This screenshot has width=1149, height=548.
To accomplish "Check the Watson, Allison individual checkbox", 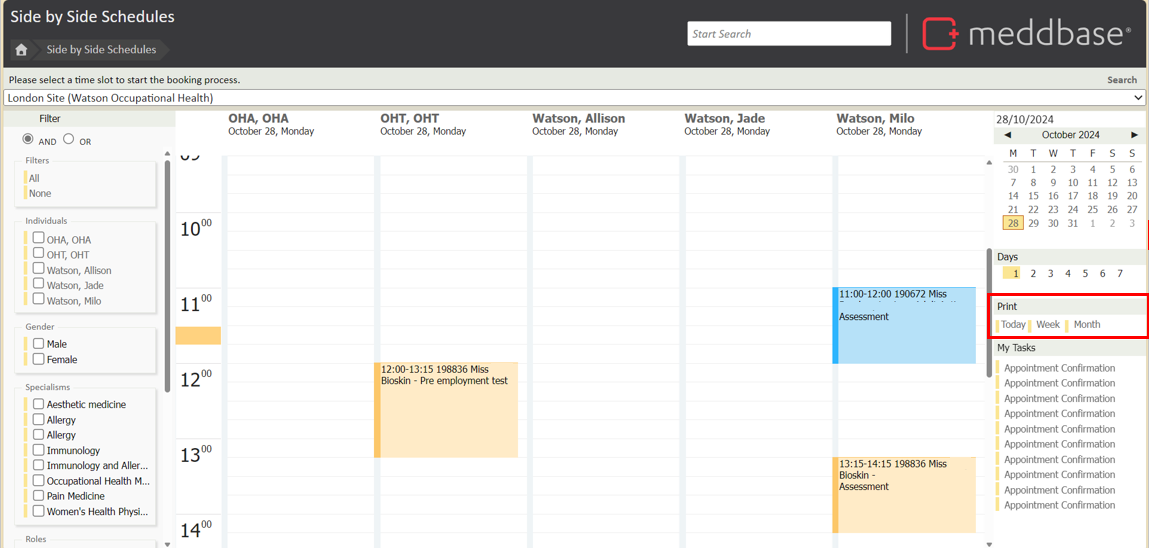I will point(38,269).
